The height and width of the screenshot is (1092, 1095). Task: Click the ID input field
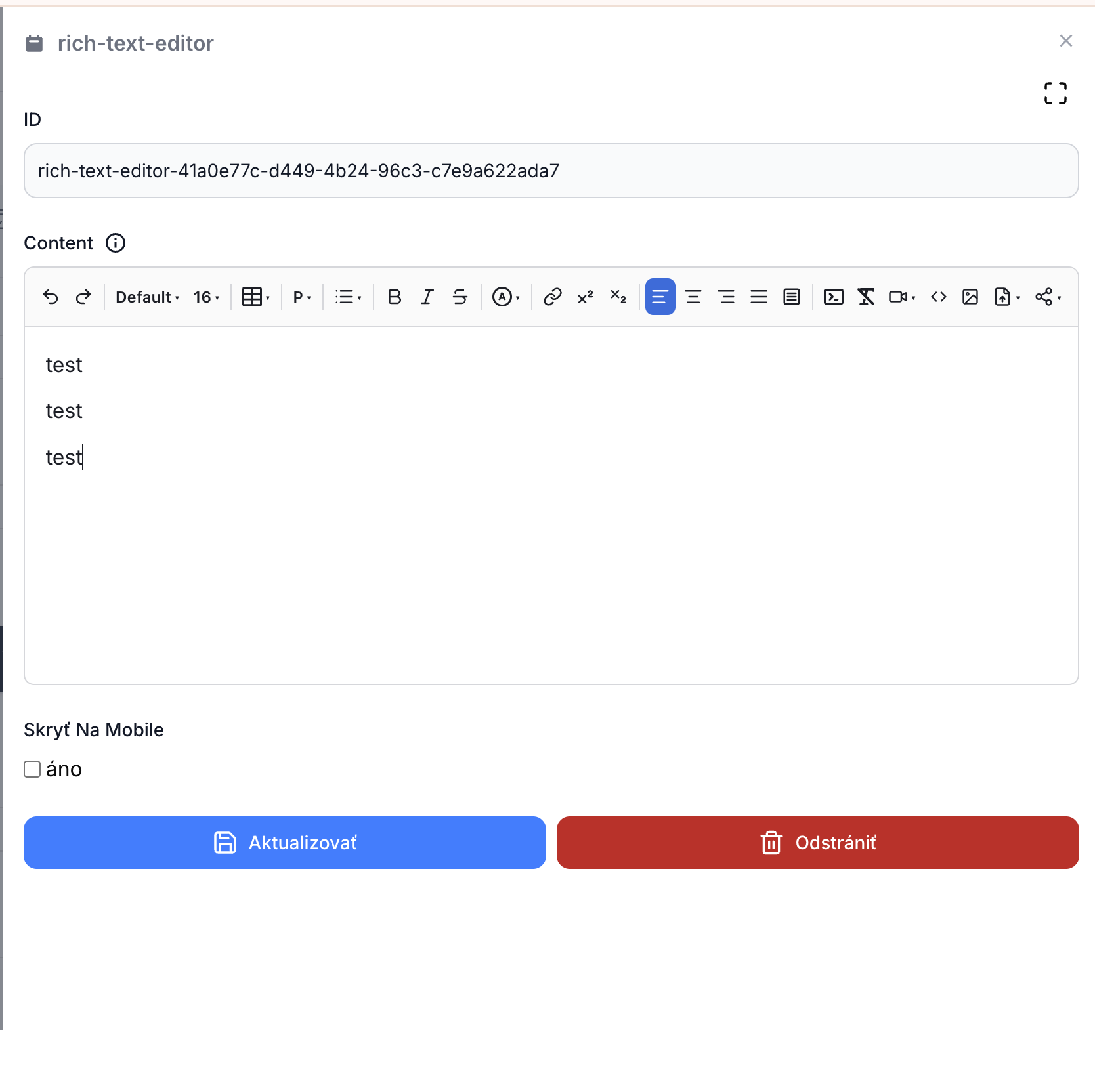551,171
